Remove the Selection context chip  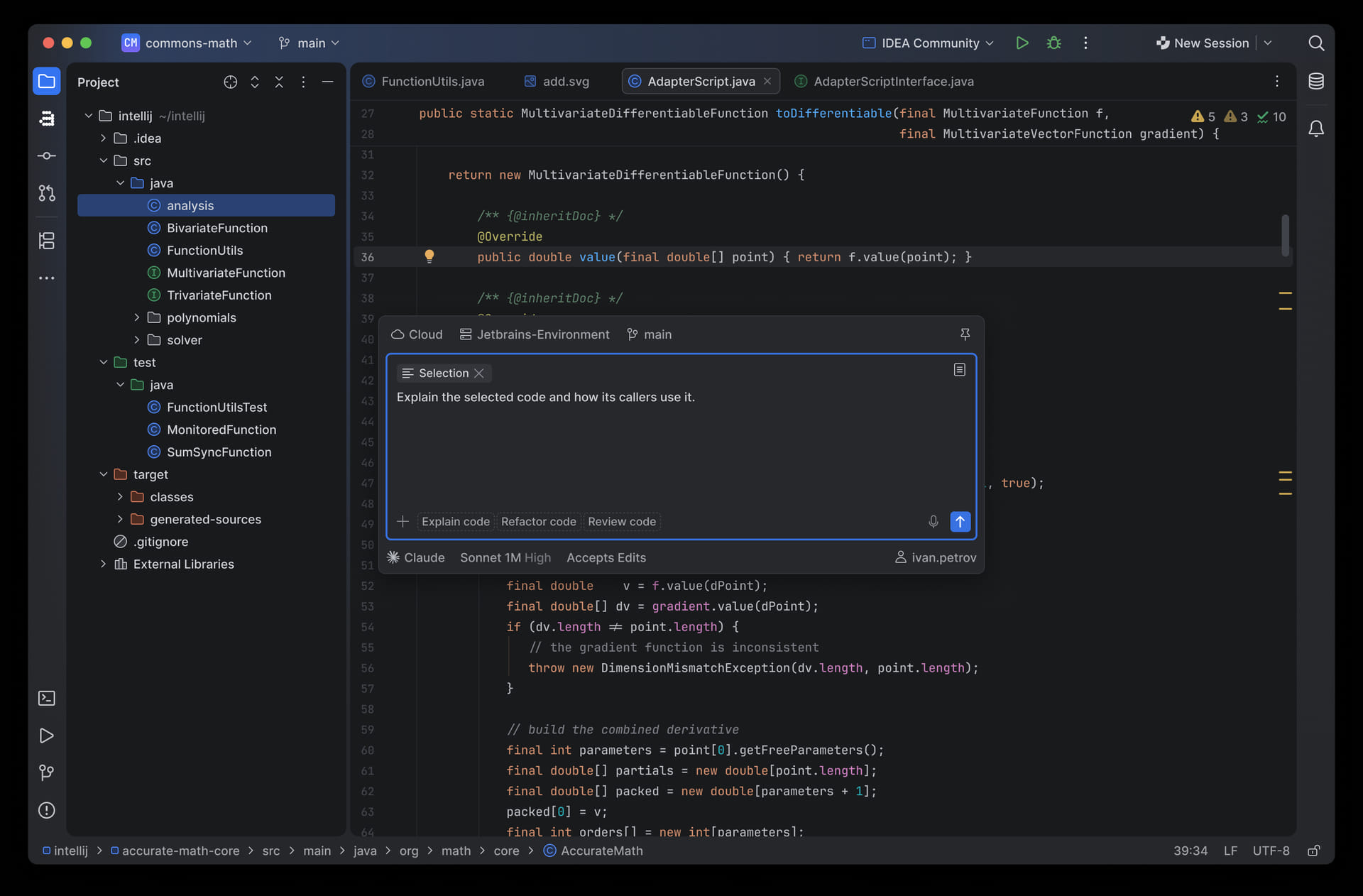[x=479, y=373]
